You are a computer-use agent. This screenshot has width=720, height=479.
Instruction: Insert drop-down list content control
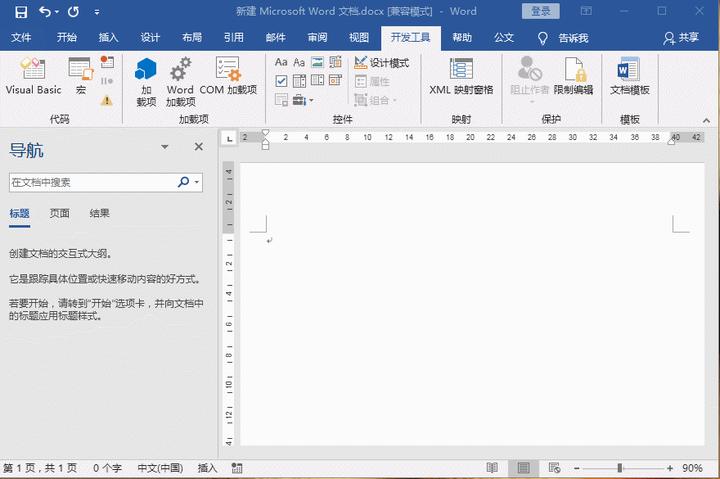317,81
